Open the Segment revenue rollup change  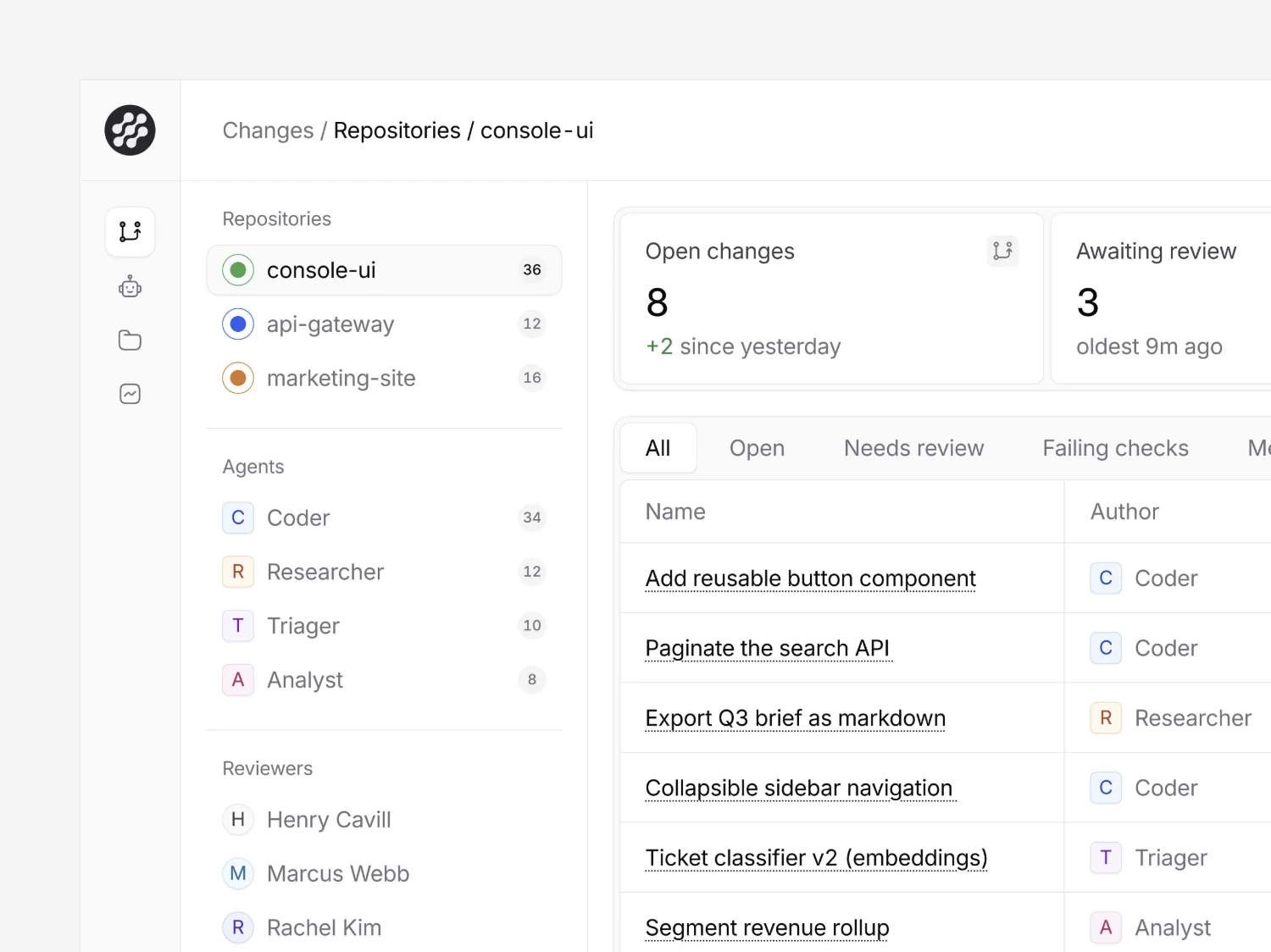[768, 928]
